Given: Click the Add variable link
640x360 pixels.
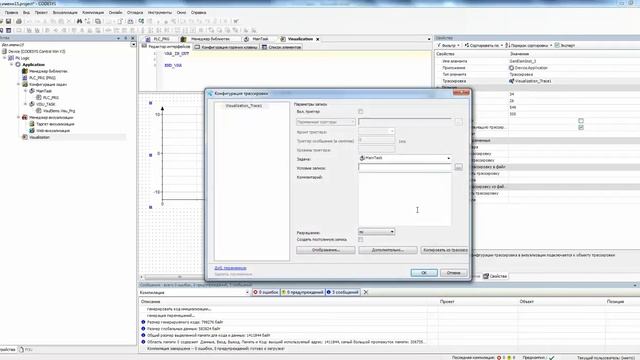Looking at the screenshot, I should pyautogui.click(x=230, y=268).
